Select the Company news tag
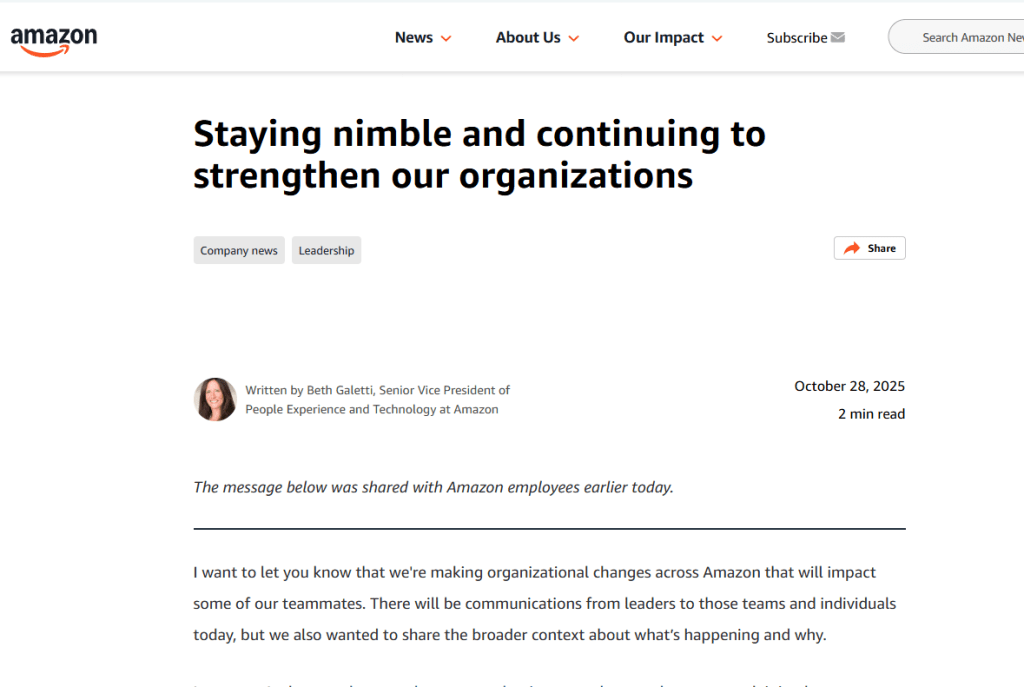 pos(239,250)
